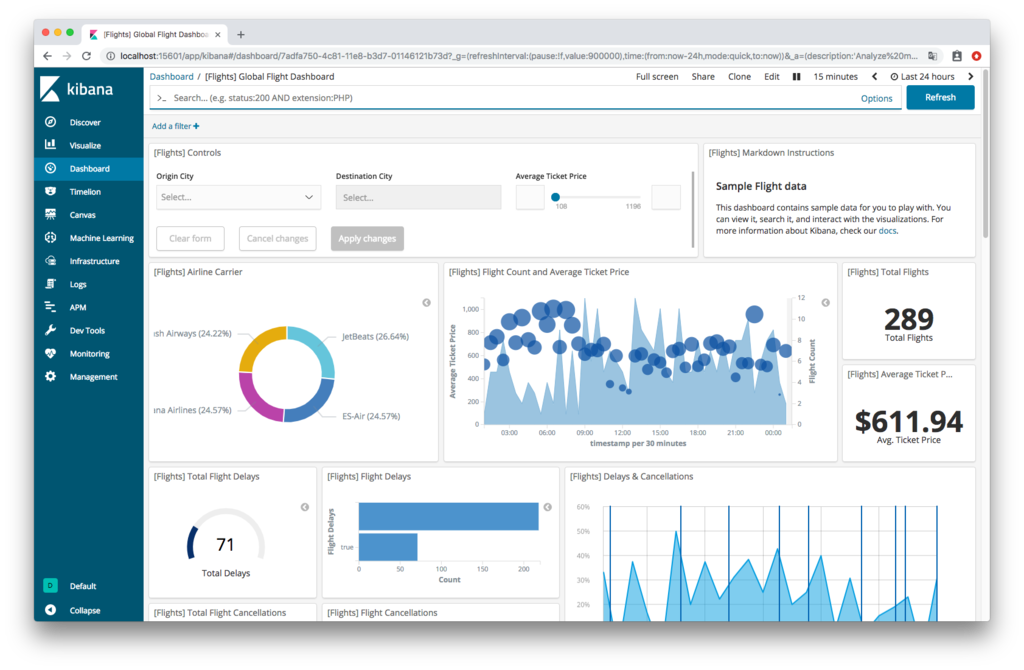This screenshot has width=1024, height=670.
Task: Open the docs link in Markdown panel
Action: point(887,231)
